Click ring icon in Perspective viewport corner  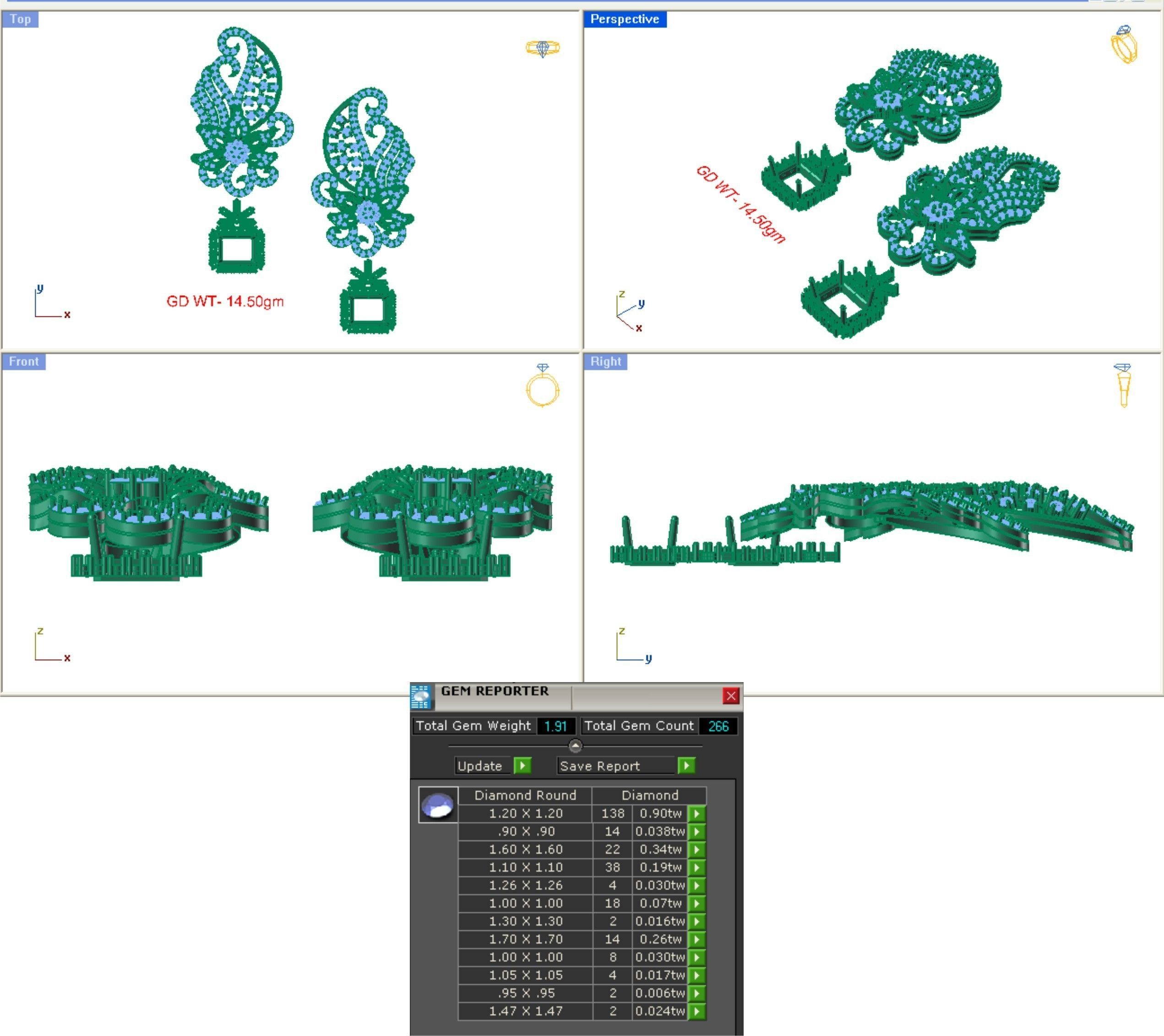tap(1124, 44)
